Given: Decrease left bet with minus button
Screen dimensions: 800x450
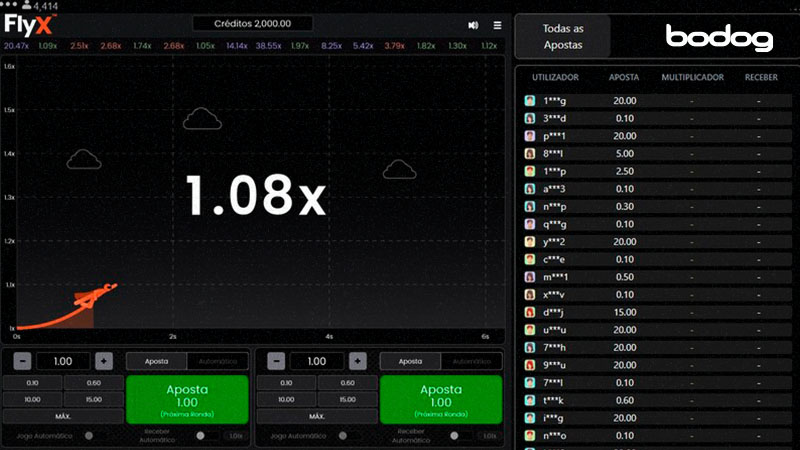Looking at the screenshot, I should click(20, 361).
